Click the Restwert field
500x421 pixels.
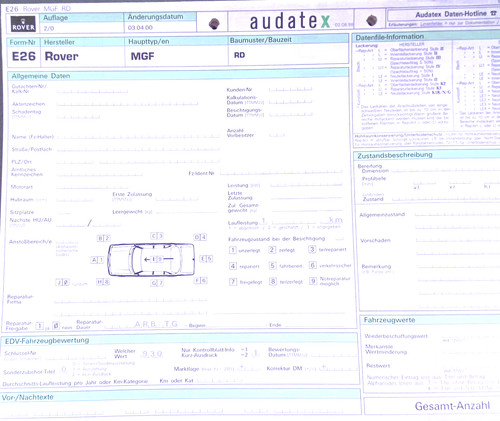point(470,366)
